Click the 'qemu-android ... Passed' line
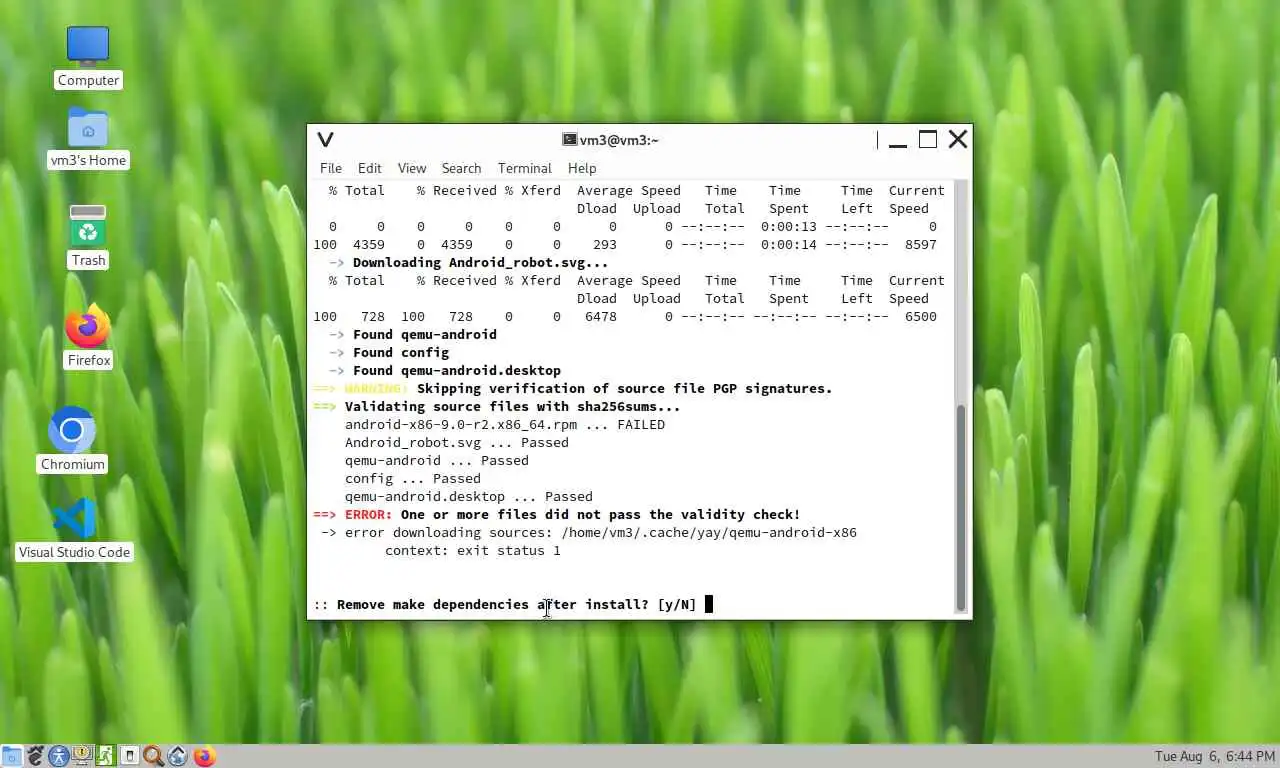Screen dimensions: 1280x768 coord(437,461)
